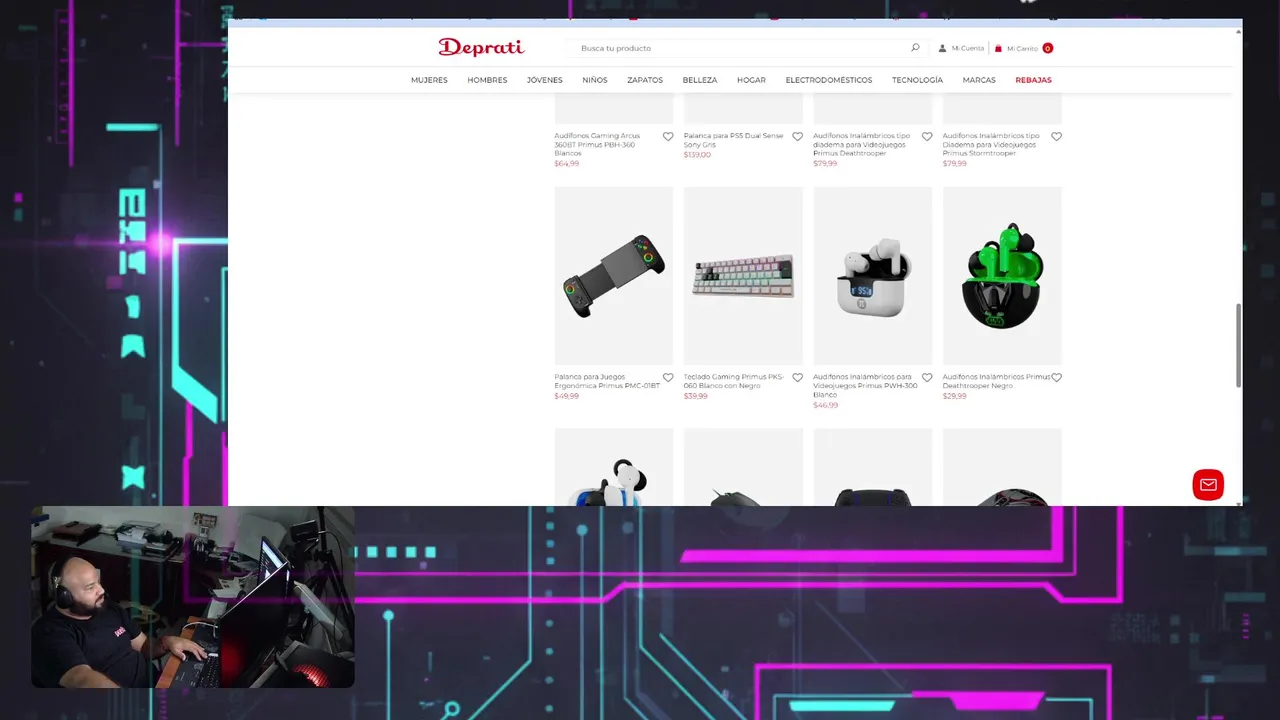The image size is (1280, 720).
Task: Open the JÓVENES menu
Action: click(544, 80)
